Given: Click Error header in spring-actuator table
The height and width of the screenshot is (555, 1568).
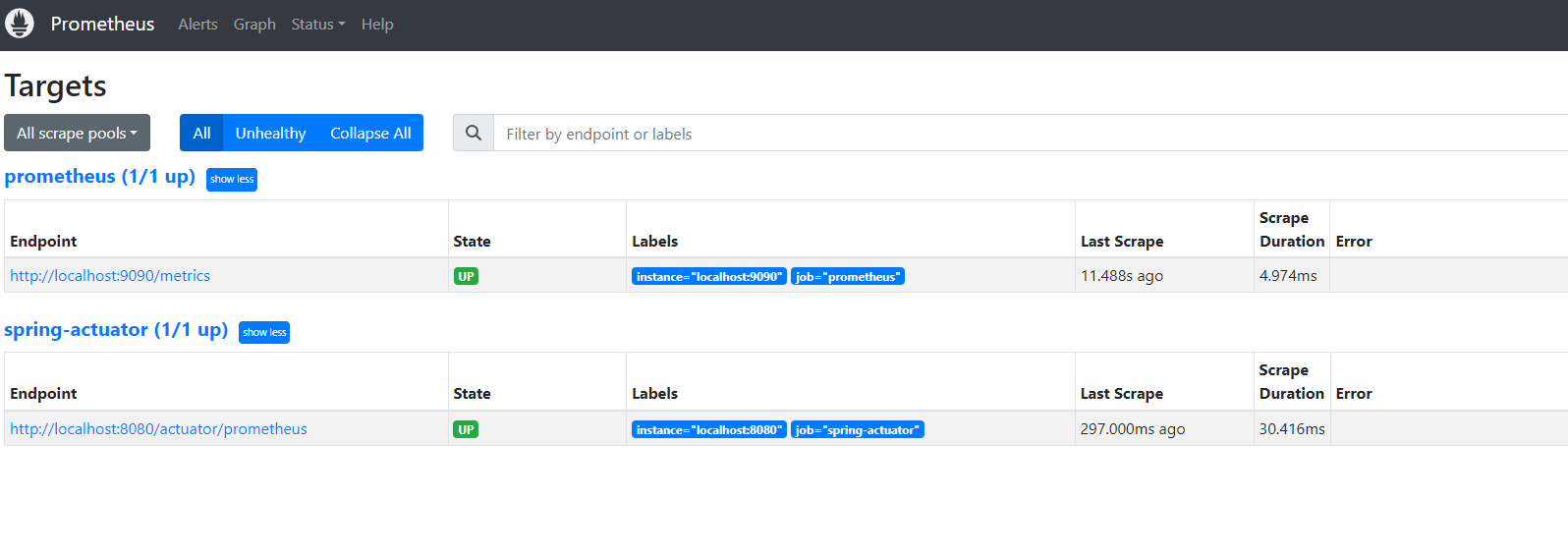Looking at the screenshot, I should pos(1354,393).
